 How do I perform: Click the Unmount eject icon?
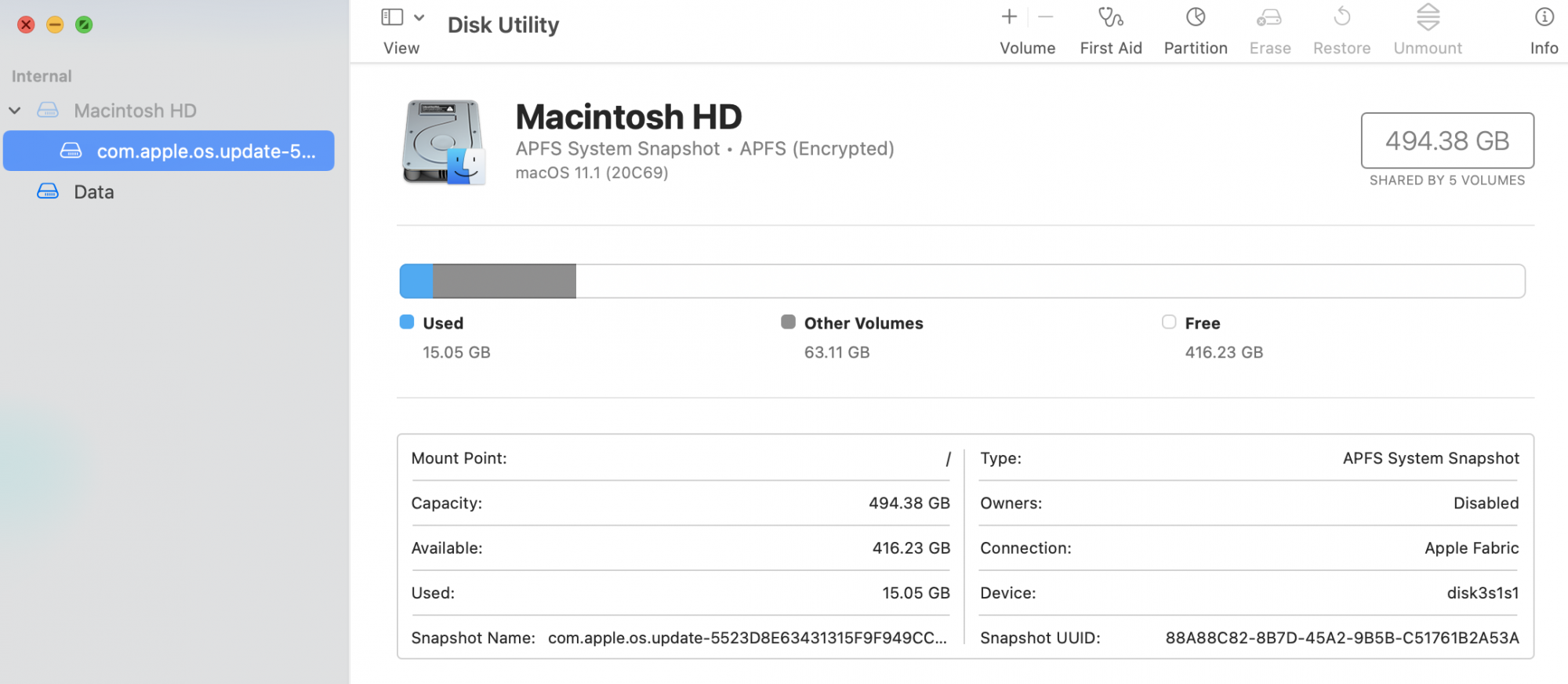(1428, 17)
